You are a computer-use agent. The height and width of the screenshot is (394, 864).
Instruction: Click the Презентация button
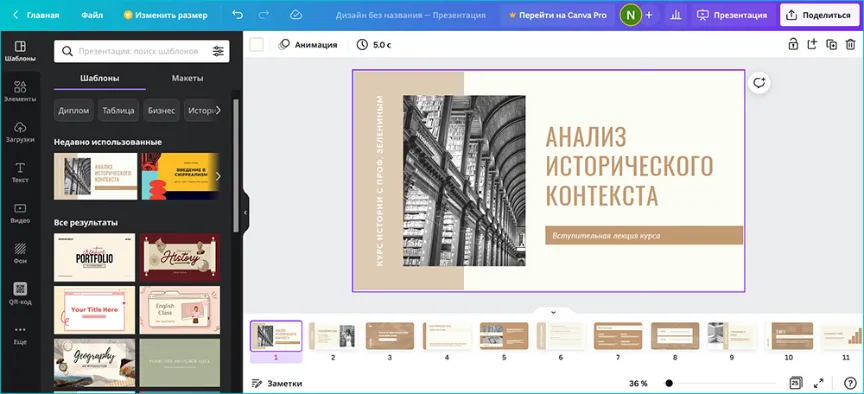(732, 15)
